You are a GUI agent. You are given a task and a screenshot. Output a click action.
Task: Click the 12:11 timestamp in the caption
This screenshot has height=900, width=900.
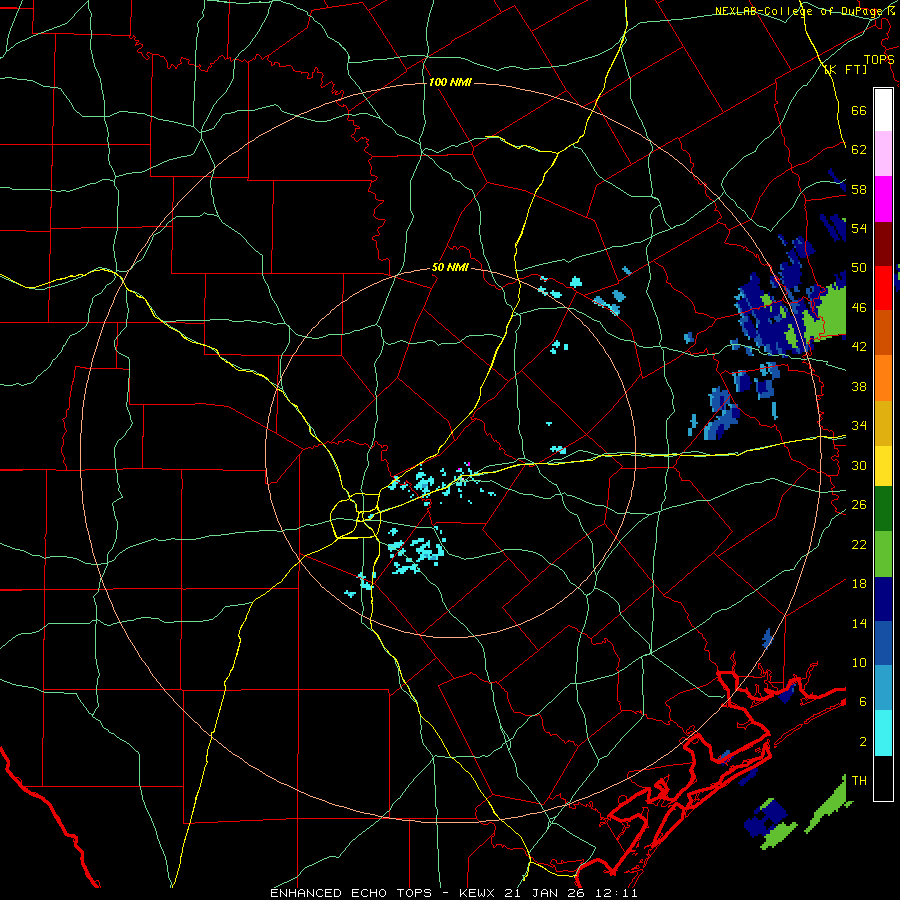[x=614, y=893]
